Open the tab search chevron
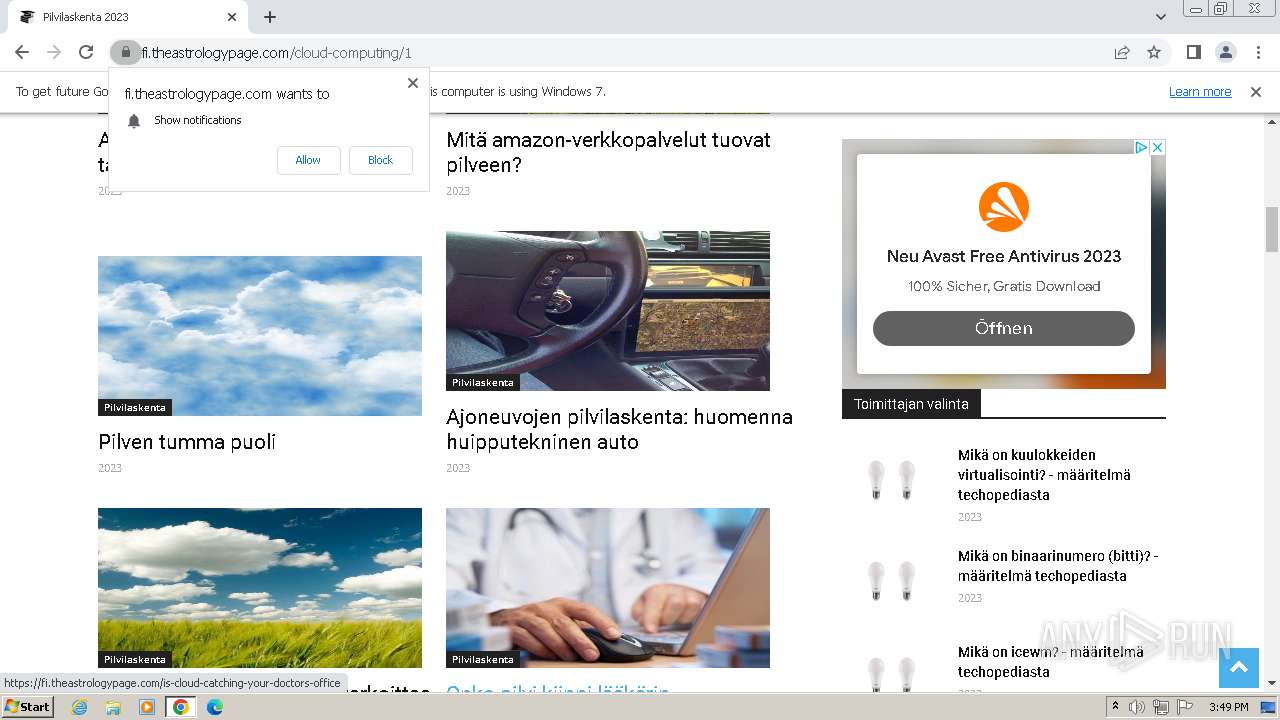1280x720 pixels. tap(1160, 17)
